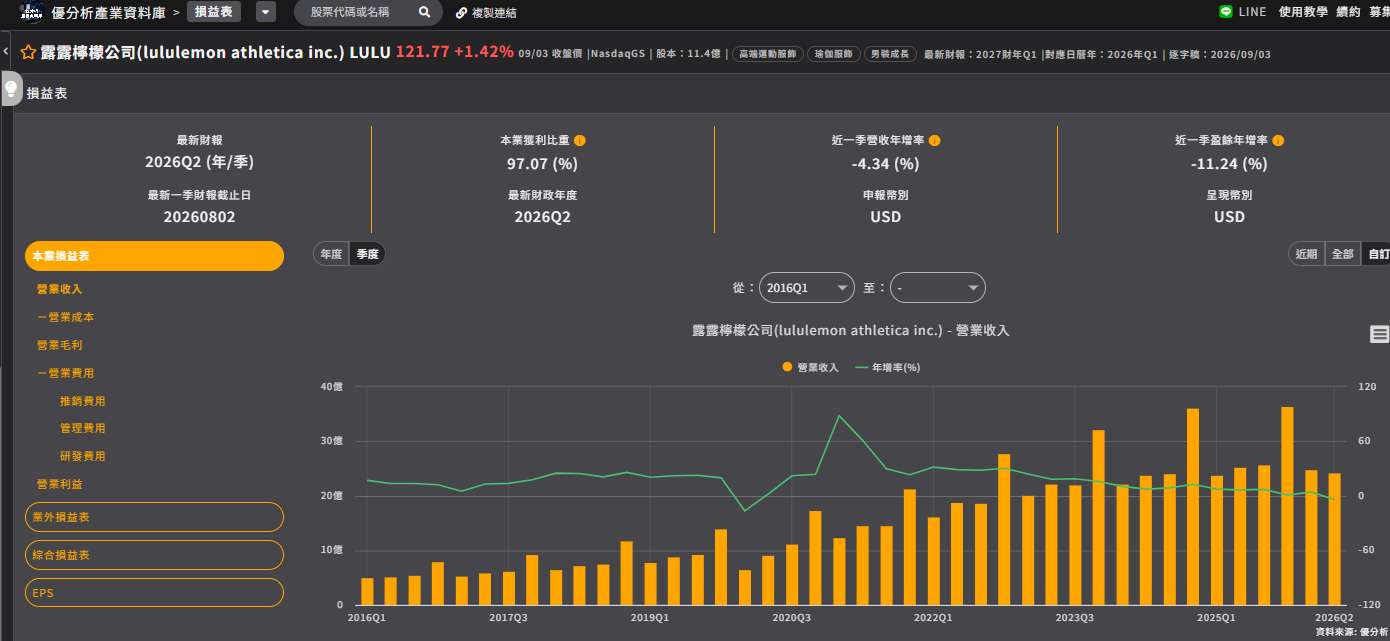Select 自訂 range option
The width and height of the screenshot is (1390, 641).
pyautogui.click(x=1377, y=254)
